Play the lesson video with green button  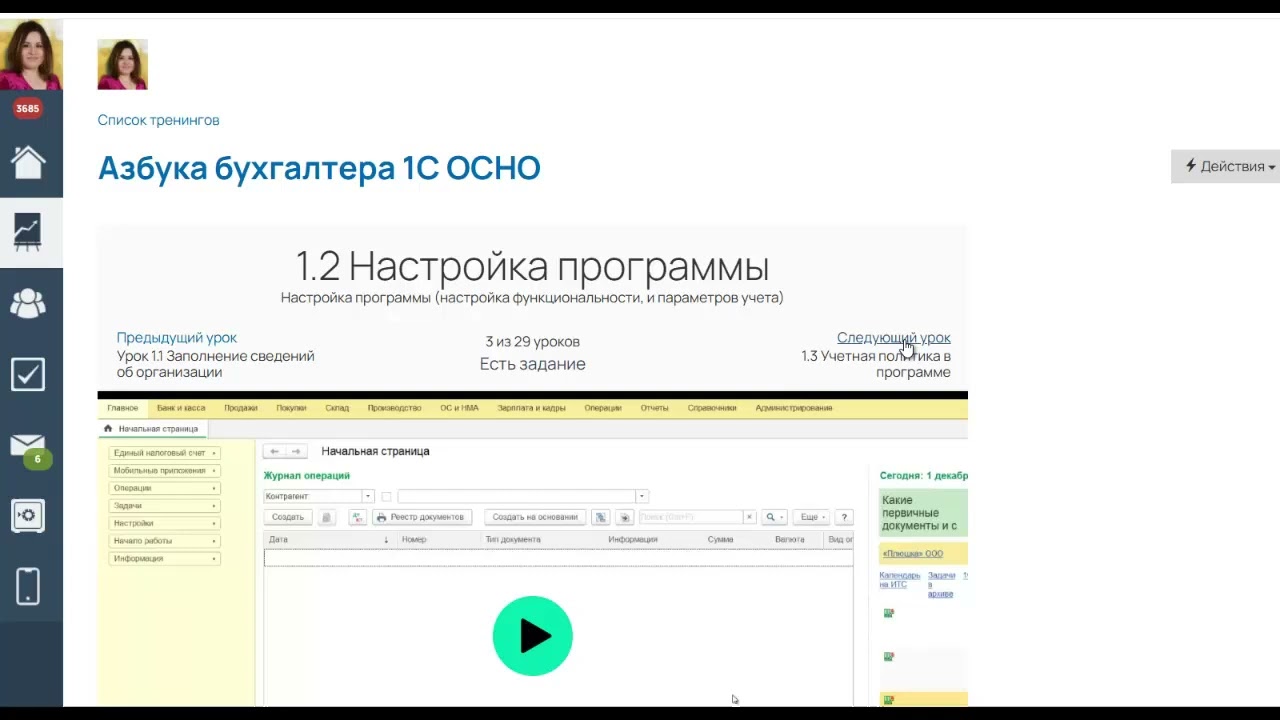click(x=533, y=636)
